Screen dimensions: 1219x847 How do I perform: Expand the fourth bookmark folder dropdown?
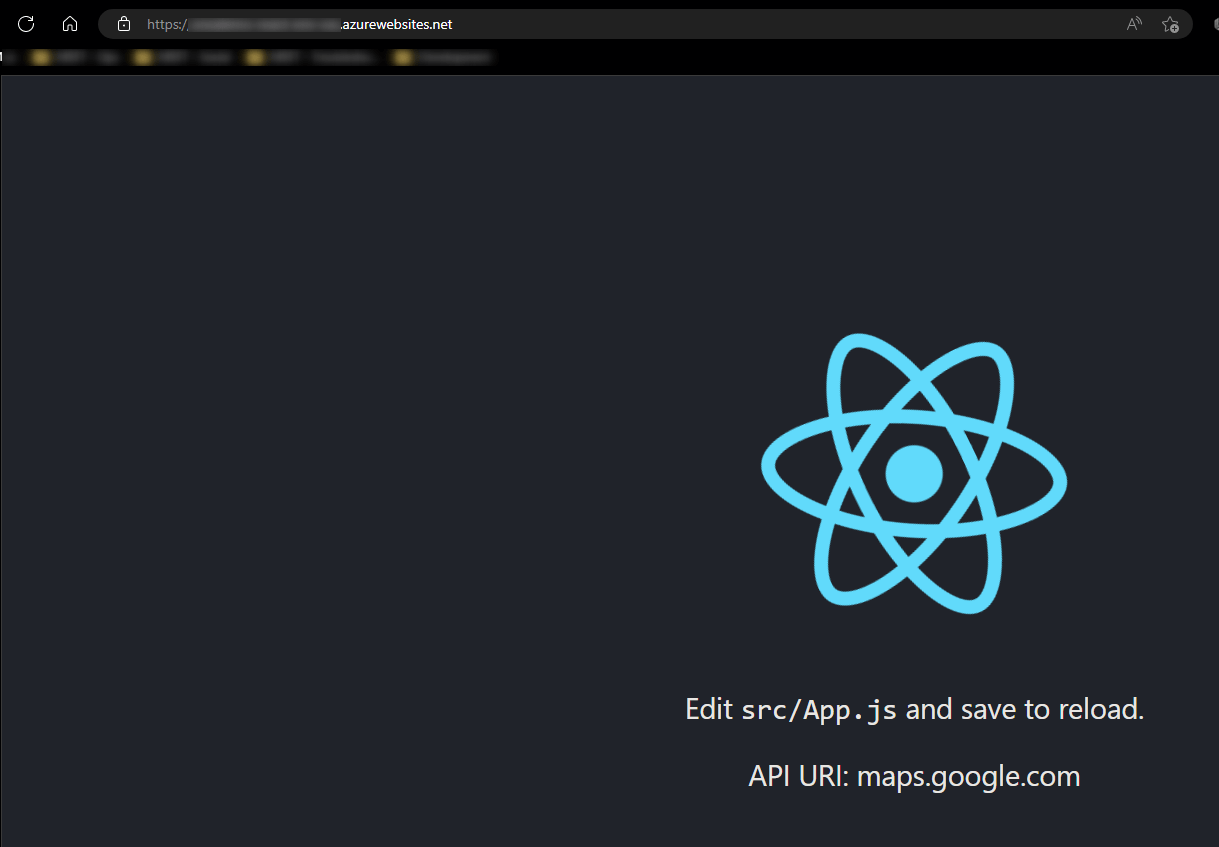[402, 57]
